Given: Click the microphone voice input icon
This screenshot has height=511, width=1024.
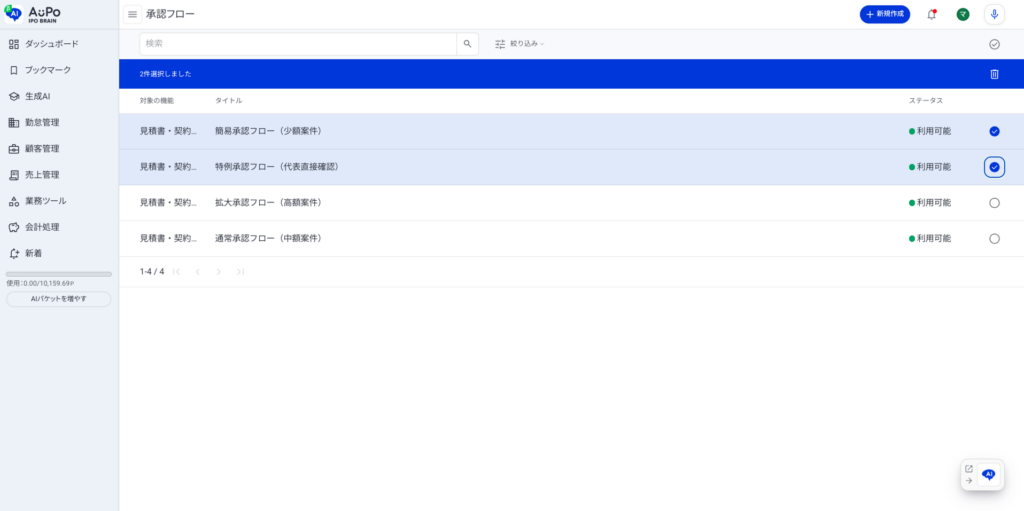Looking at the screenshot, I should (x=994, y=14).
